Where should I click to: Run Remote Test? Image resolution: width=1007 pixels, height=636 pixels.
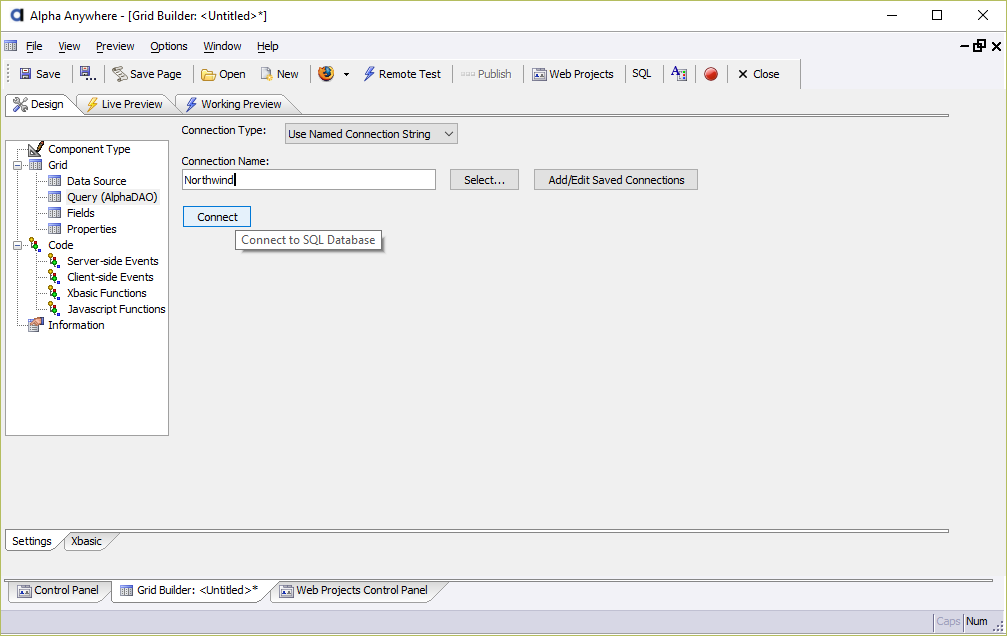(x=402, y=74)
